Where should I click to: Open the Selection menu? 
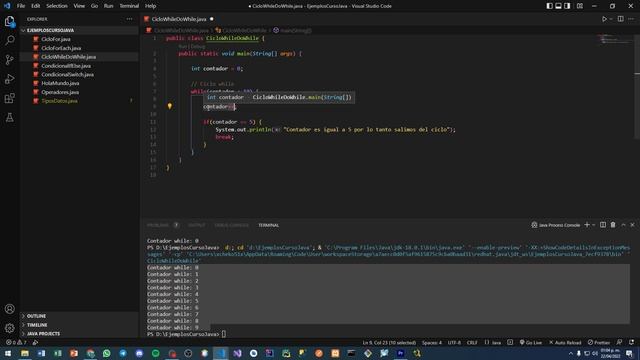[57, 6]
